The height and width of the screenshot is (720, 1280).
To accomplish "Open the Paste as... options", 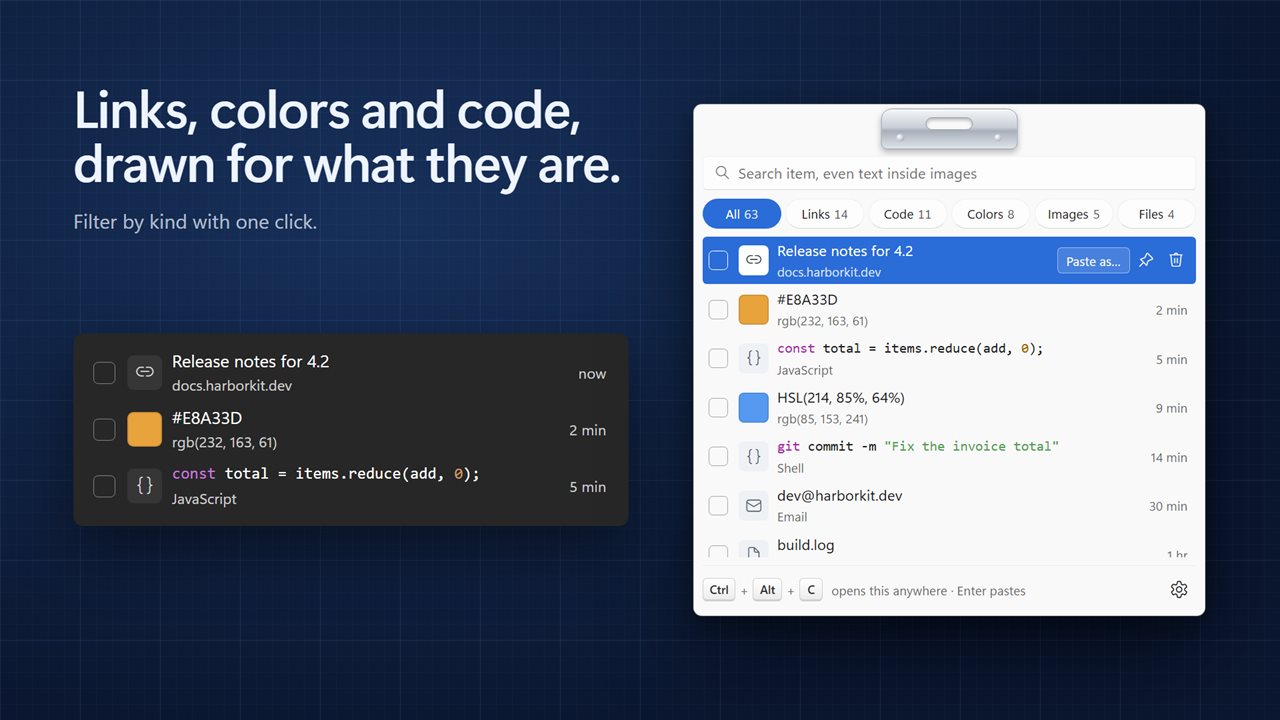I will pyautogui.click(x=1093, y=260).
